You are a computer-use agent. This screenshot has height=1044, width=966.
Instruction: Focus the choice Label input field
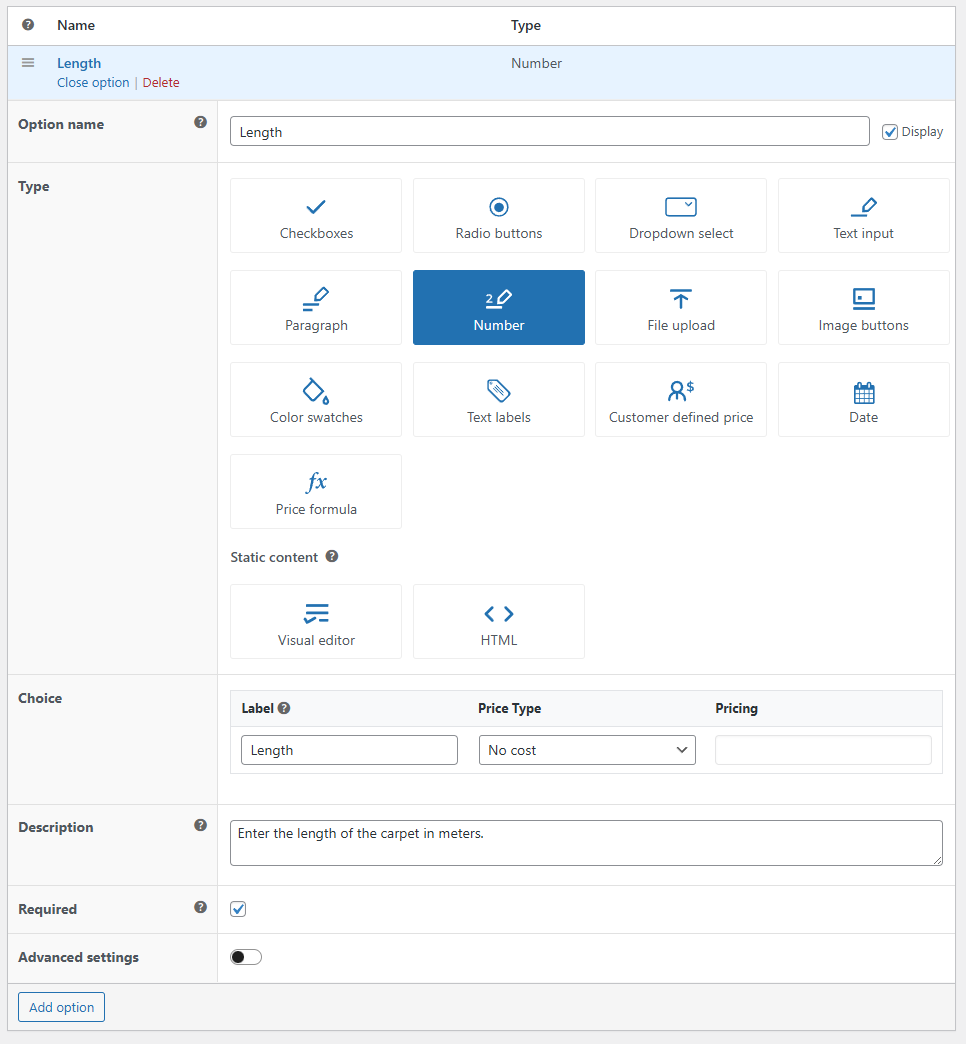point(349,750)
